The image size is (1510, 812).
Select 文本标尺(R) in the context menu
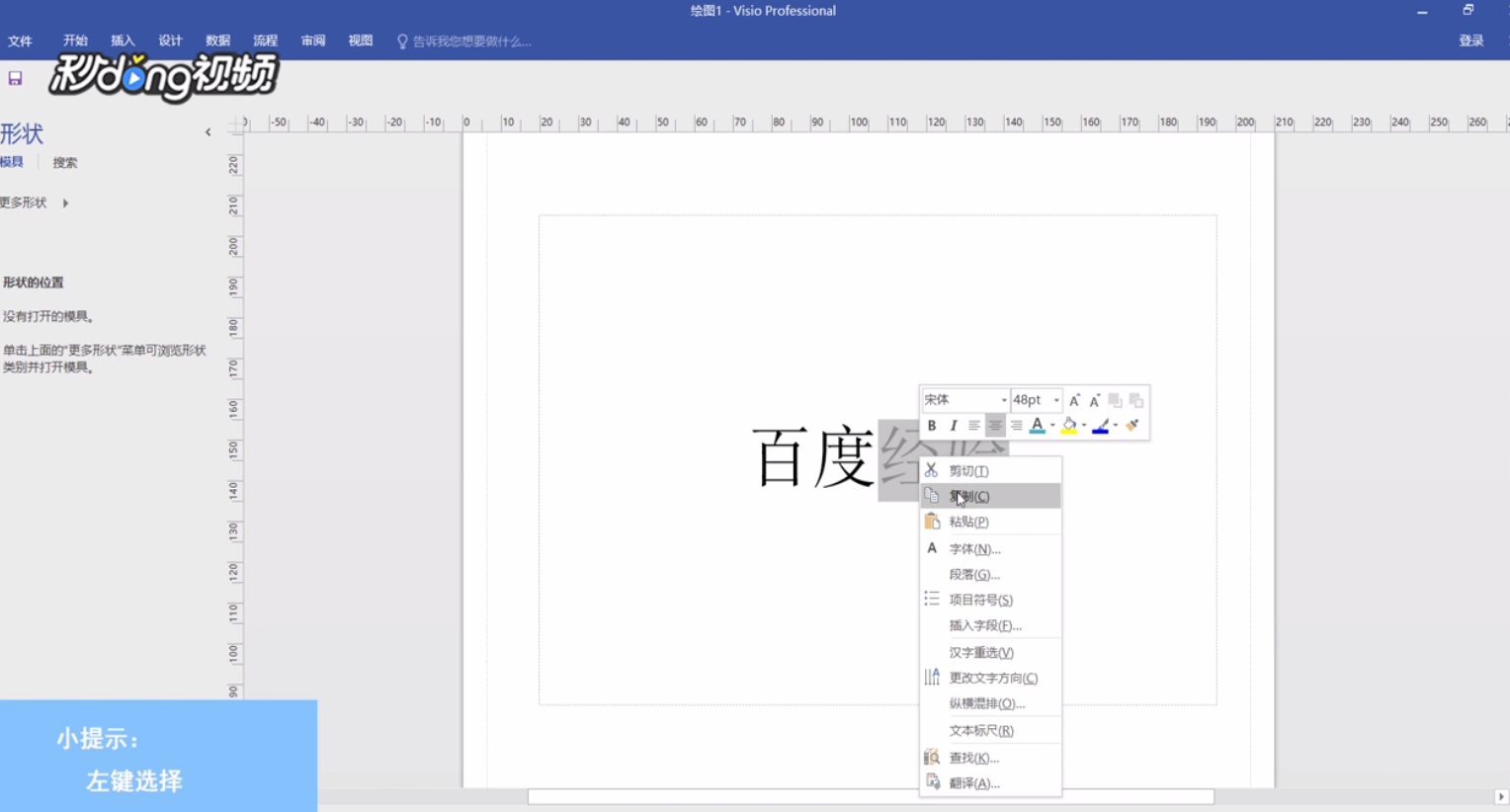(x=990, y=730)
